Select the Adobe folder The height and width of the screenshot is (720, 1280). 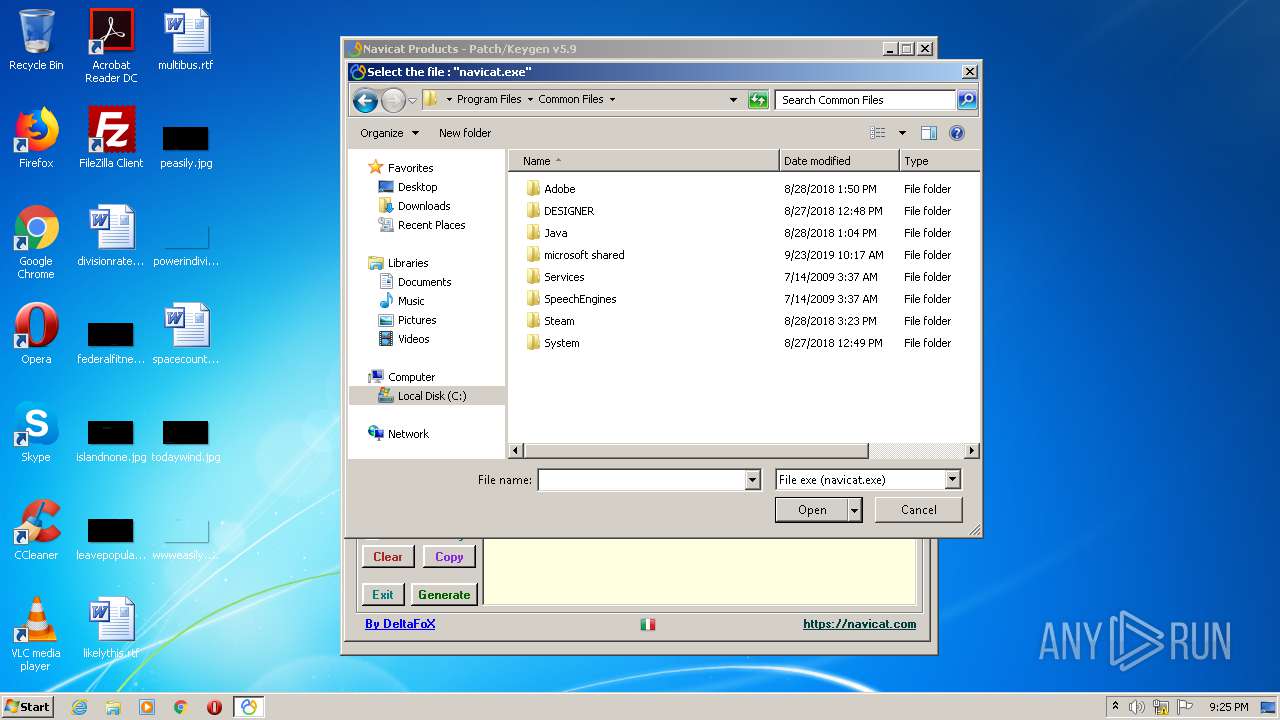(x=559, y=189)
